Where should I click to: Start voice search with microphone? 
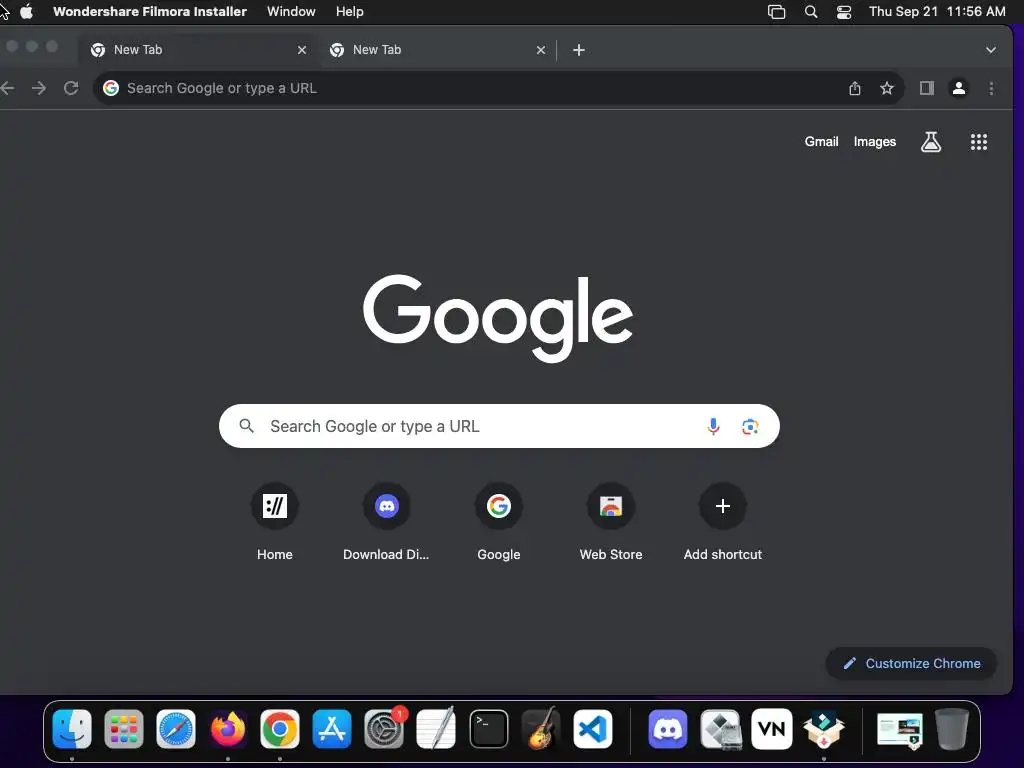pos(713,426)
